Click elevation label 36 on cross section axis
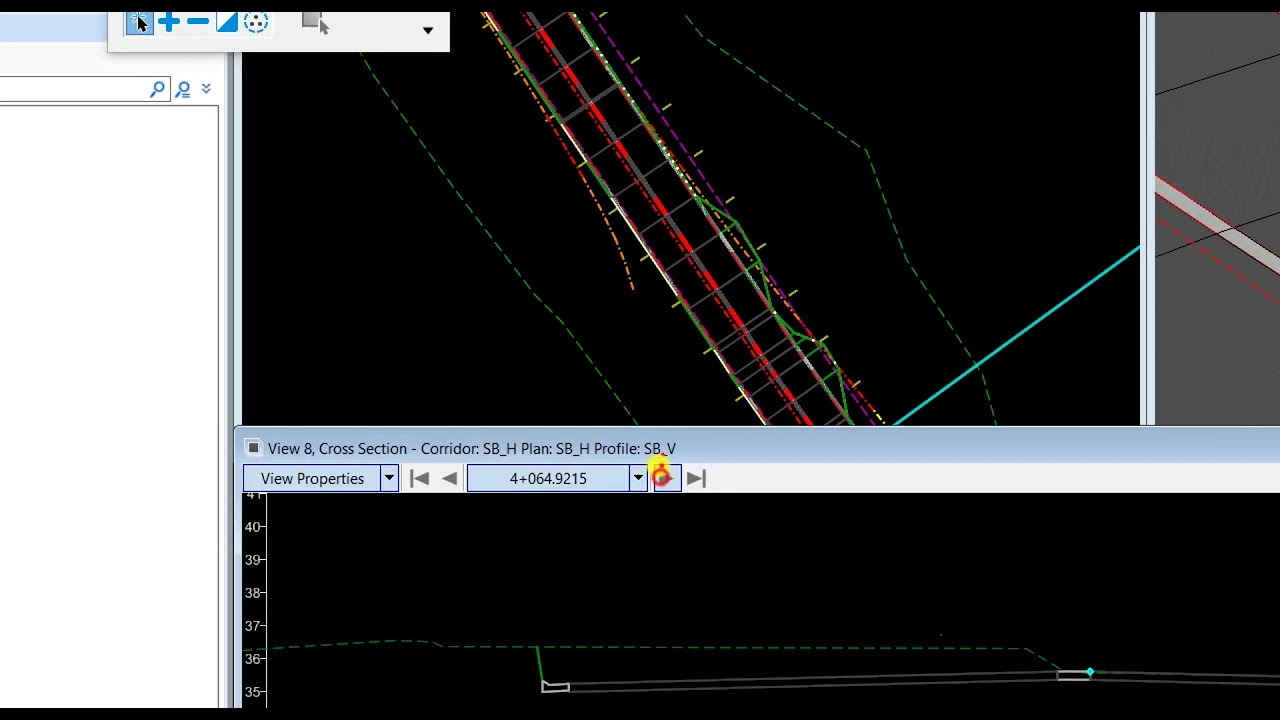This screenshot has height=720, width=1280. (x=253, y=659)
